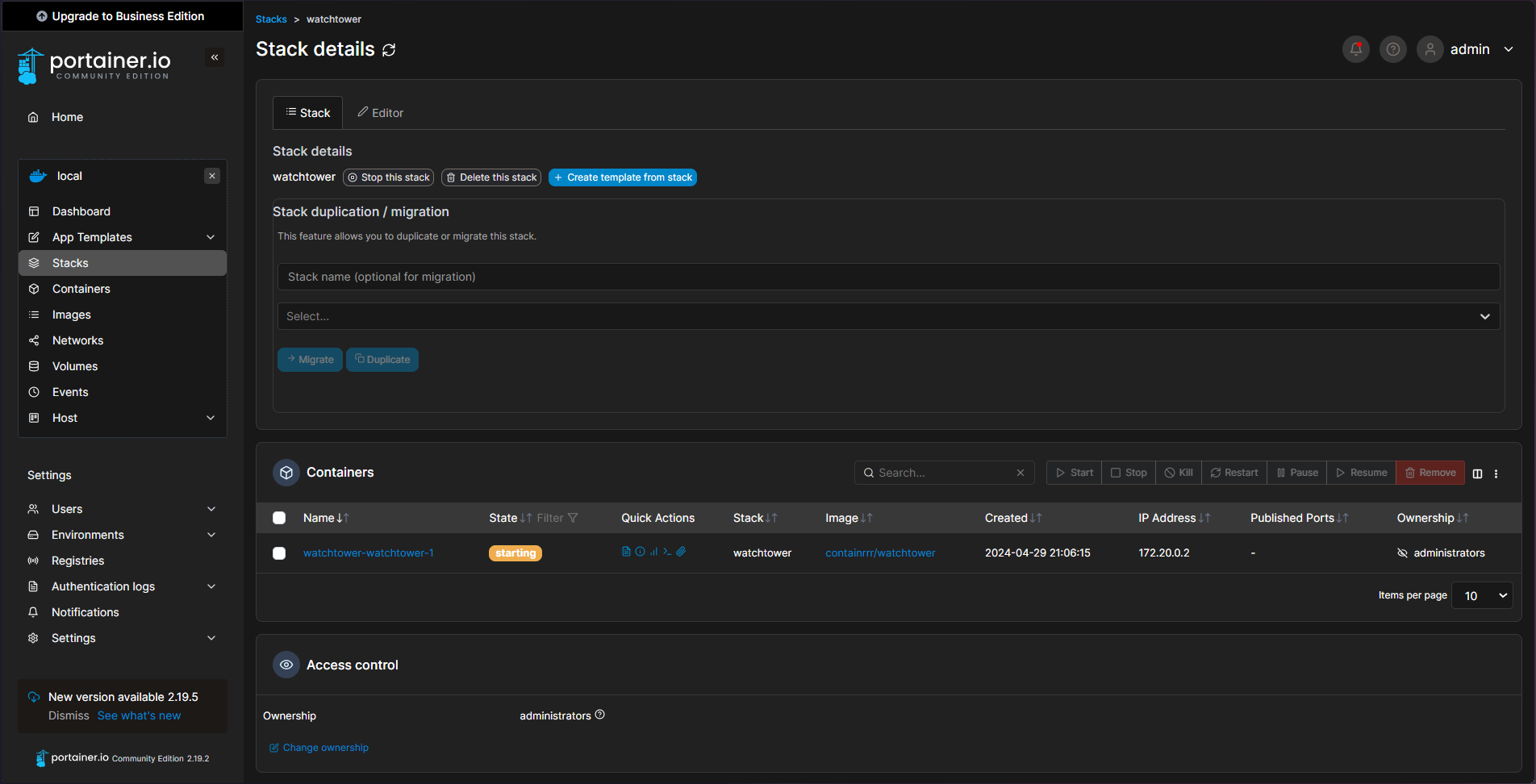Attach to the watchtower container
The image size is (1536, 784).
point(681,552)
